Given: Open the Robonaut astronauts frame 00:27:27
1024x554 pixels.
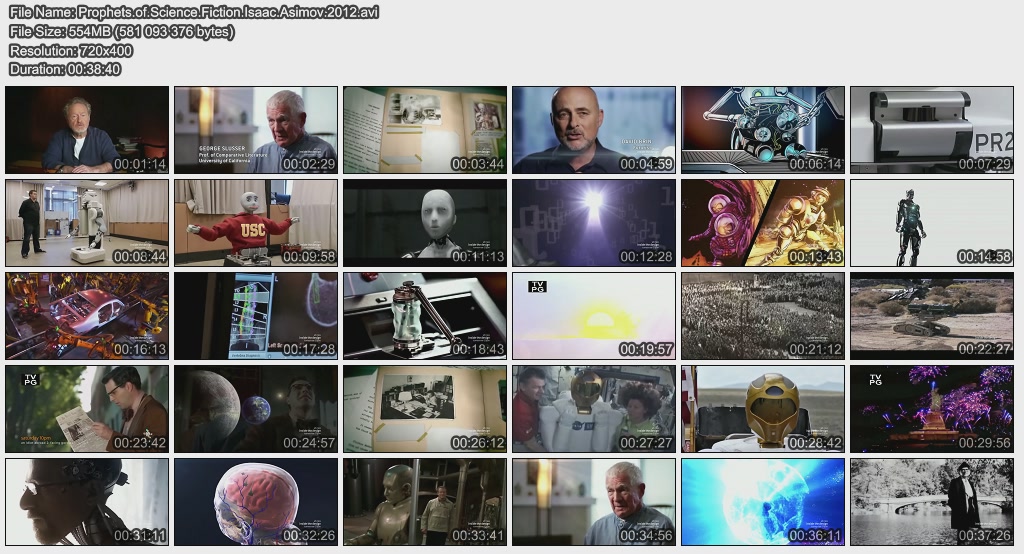Looking at the screenshot, I should 594,409.
